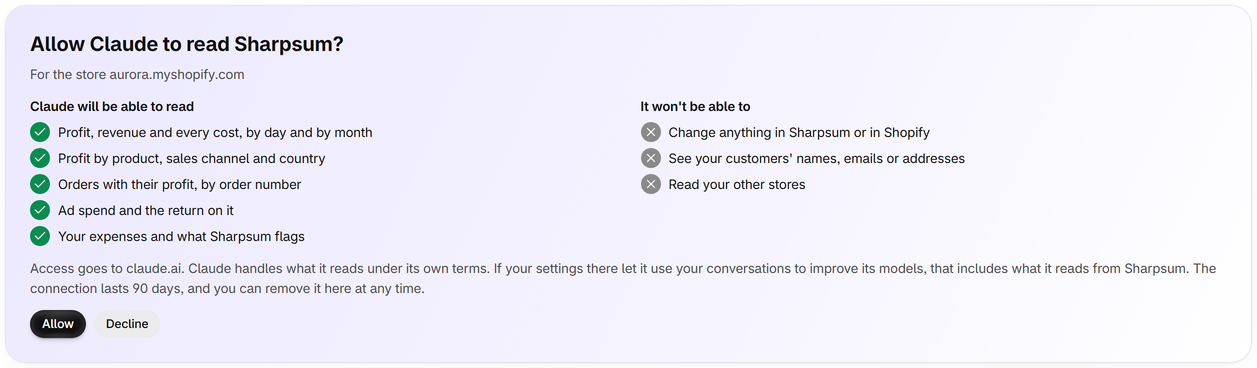Click 'Your expenses and what Sharpsum flags' text
1257x368 pixels.
tap(181, 236)
